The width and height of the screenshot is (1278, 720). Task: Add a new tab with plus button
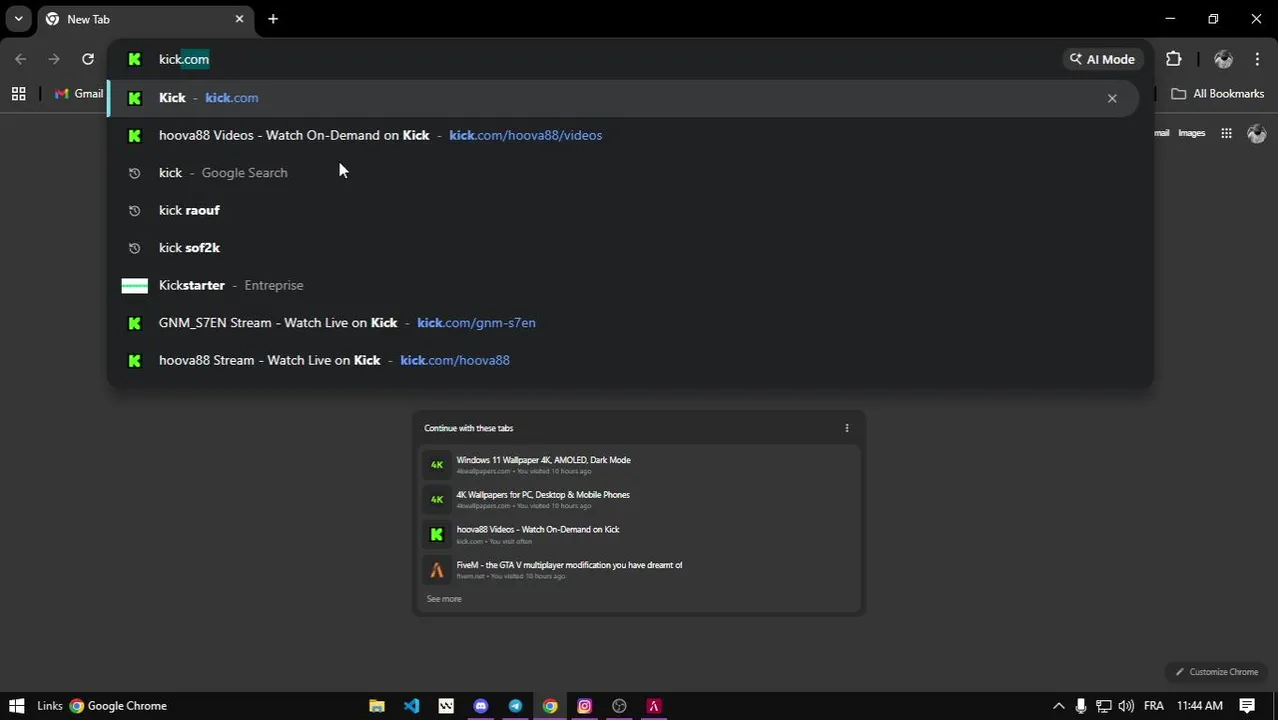point(273,19)
